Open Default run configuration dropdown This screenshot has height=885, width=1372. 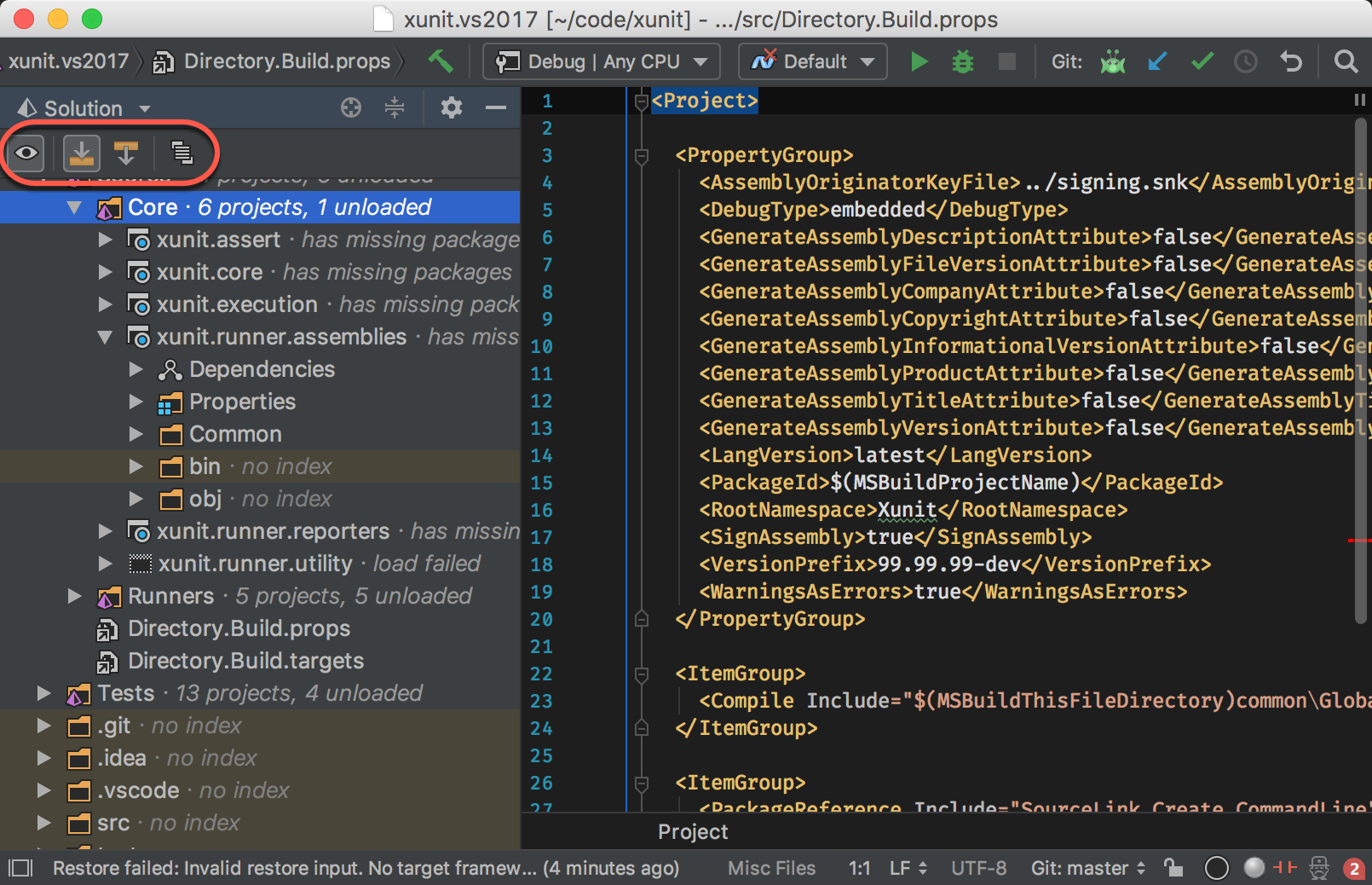pos(813,61)
